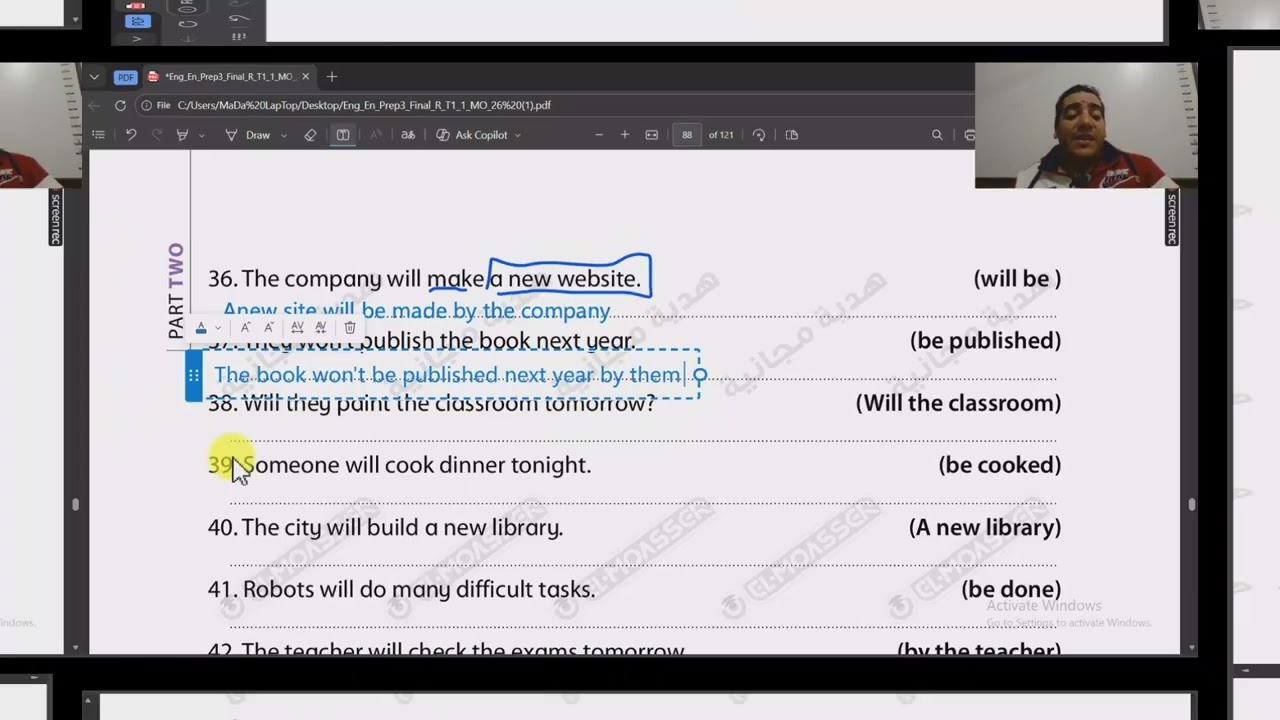
Task: Click the browser Back arrow
Action: point(94,105)
